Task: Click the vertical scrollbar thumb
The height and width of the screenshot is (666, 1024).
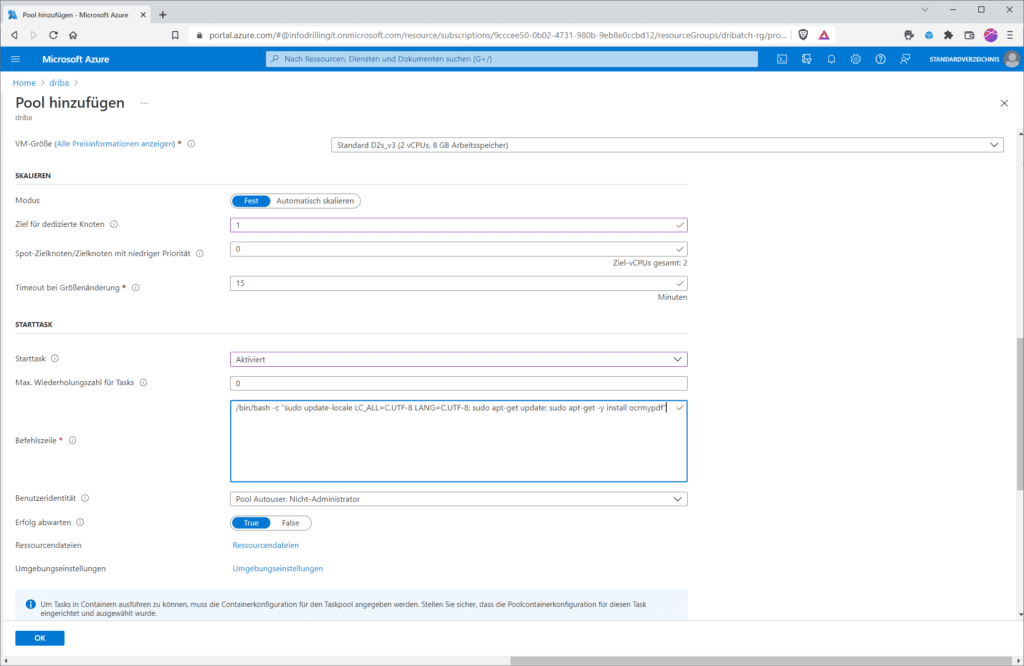Action: tap(1020, 413)
